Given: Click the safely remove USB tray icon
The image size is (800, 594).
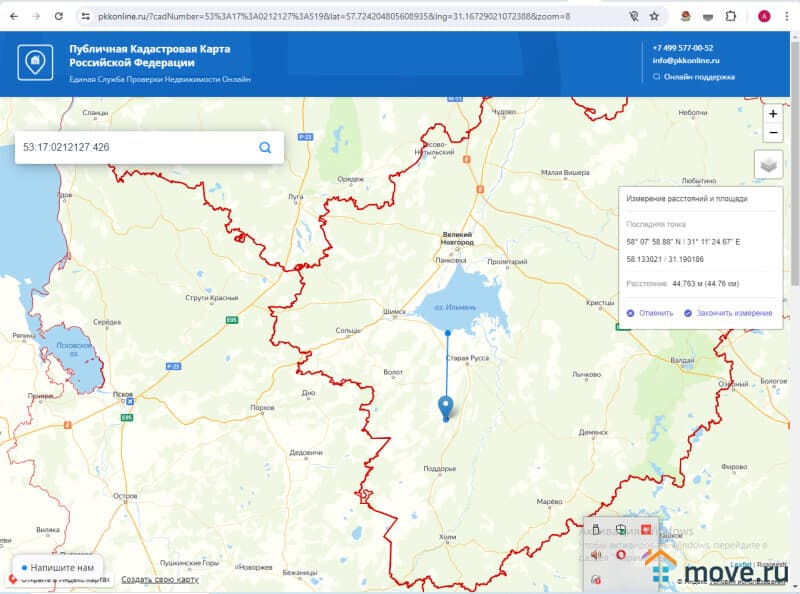Looking at the screenshot, I should (595, 529).
